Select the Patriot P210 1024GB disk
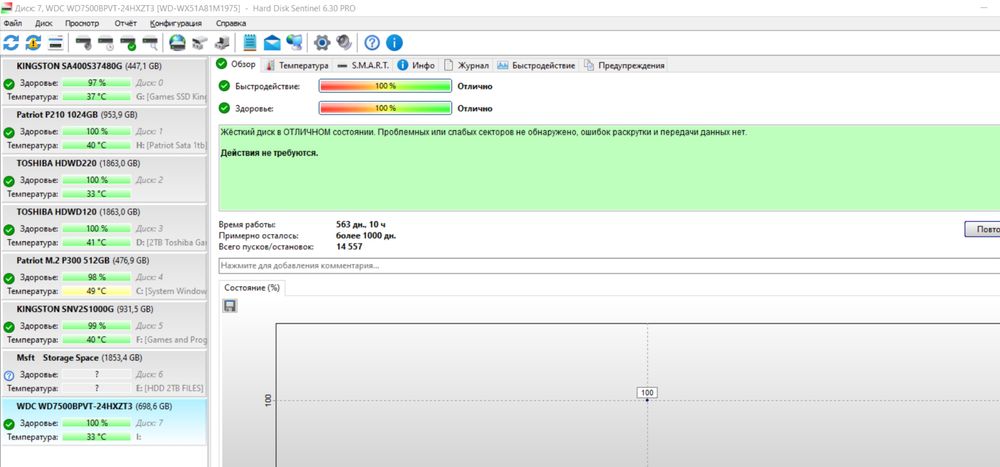Screen dimensions: 1000x467 click(105, 130)
